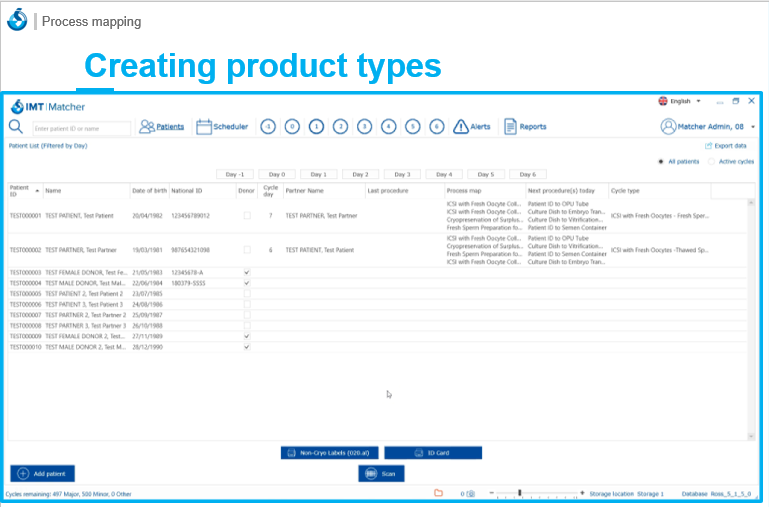Open the Reports section
The height and width of the screenshot is (507, 769).
(x=525, y=127)
